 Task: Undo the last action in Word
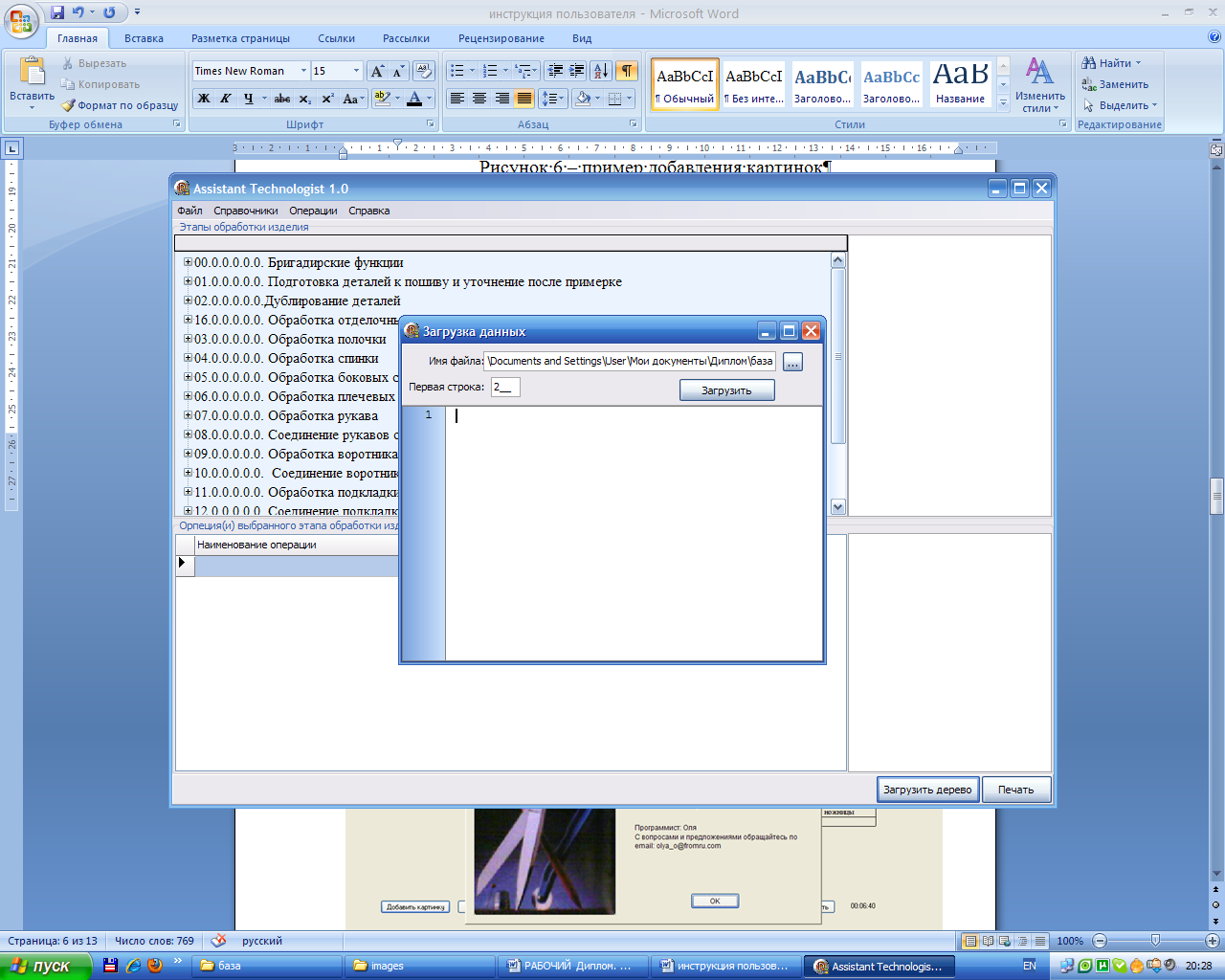click(x=78, y=12)
